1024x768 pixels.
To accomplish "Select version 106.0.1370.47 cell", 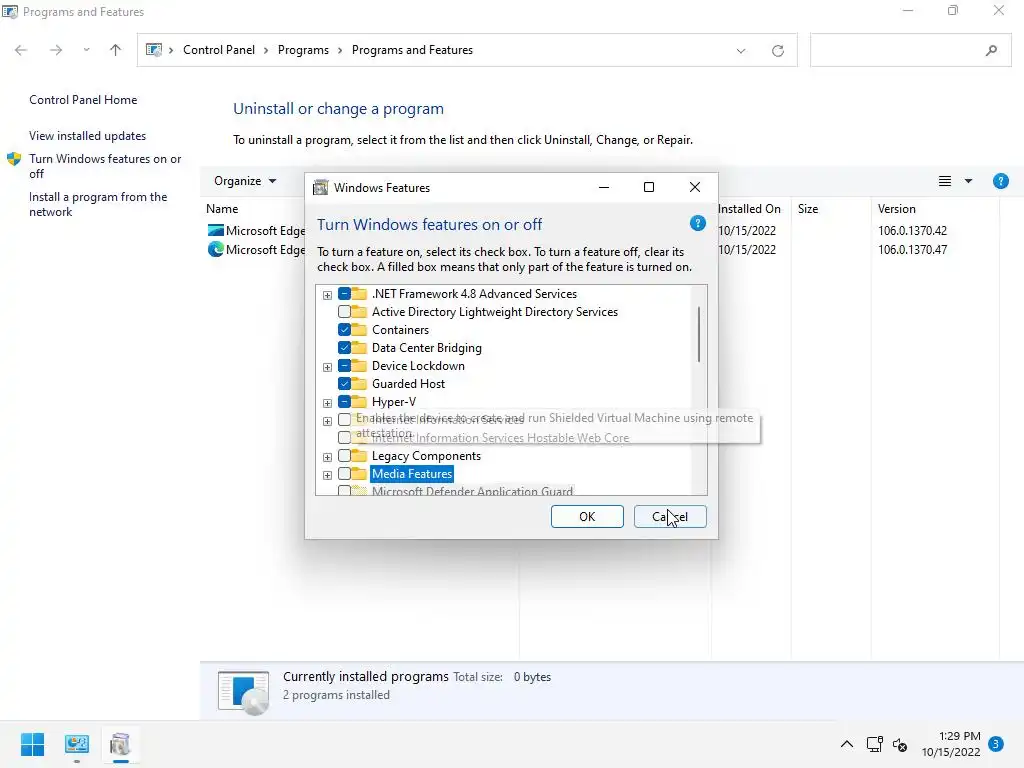I will coord(912,249).
